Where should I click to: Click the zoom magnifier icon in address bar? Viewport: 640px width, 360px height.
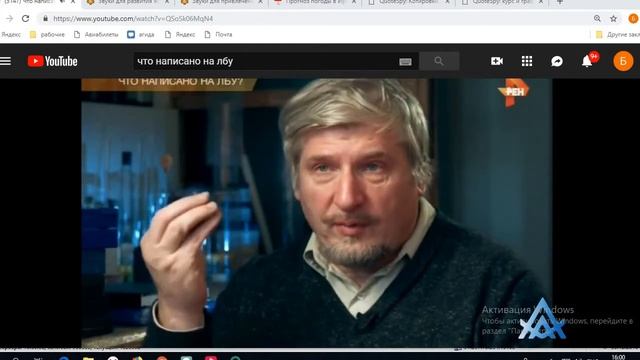click(x=597, y=18)
